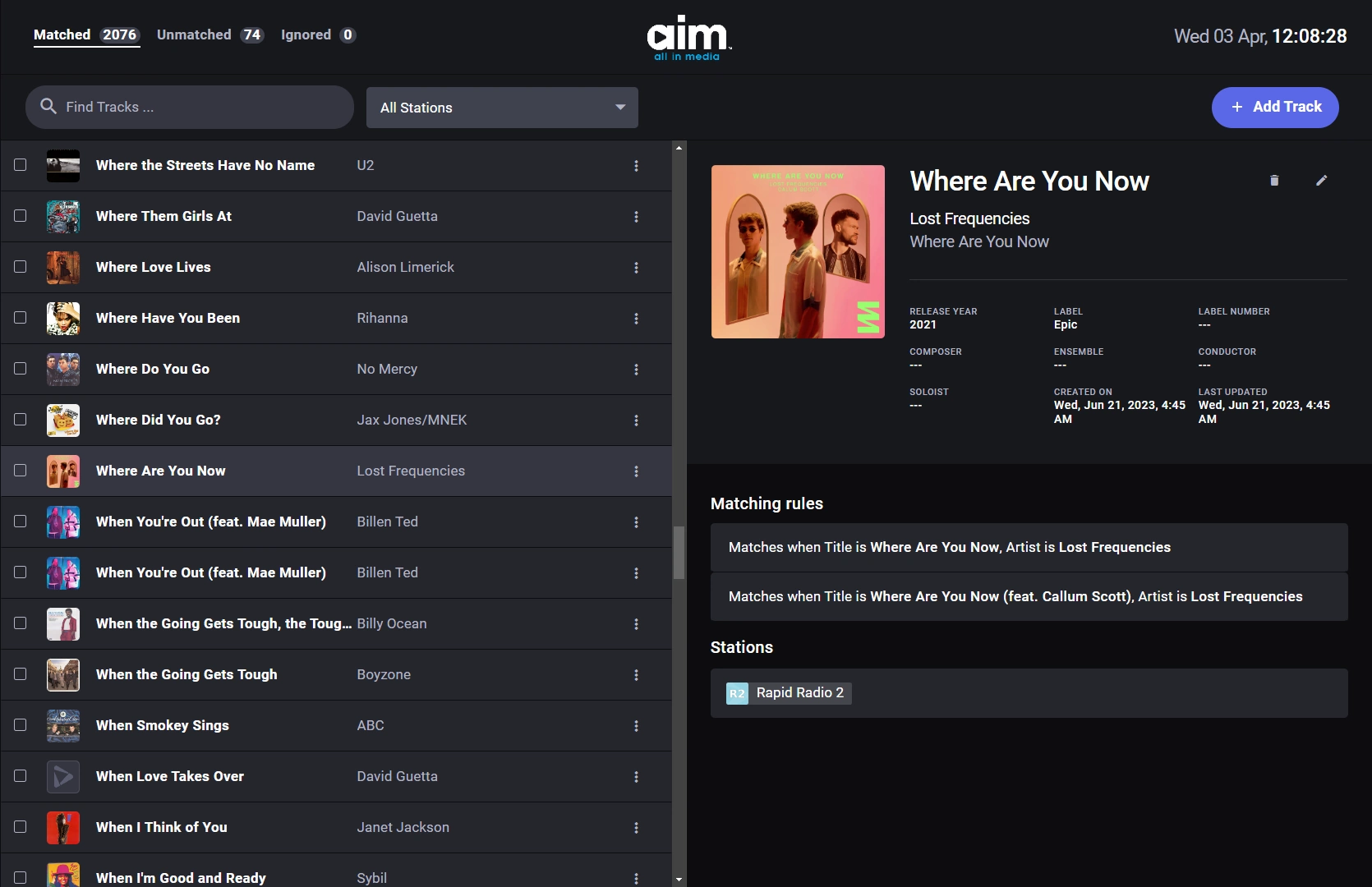Open the Rapid Radio 2 station chip
This screenshot has height=887, width=1372.
point(789,693)
